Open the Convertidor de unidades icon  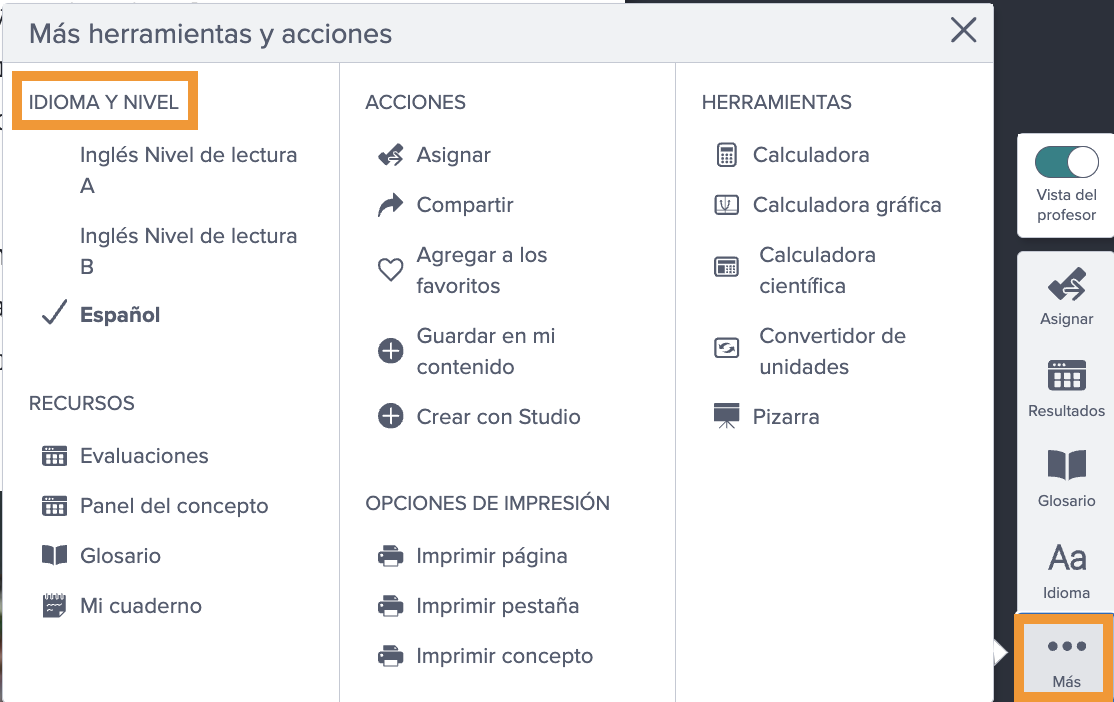coord(726,348)
